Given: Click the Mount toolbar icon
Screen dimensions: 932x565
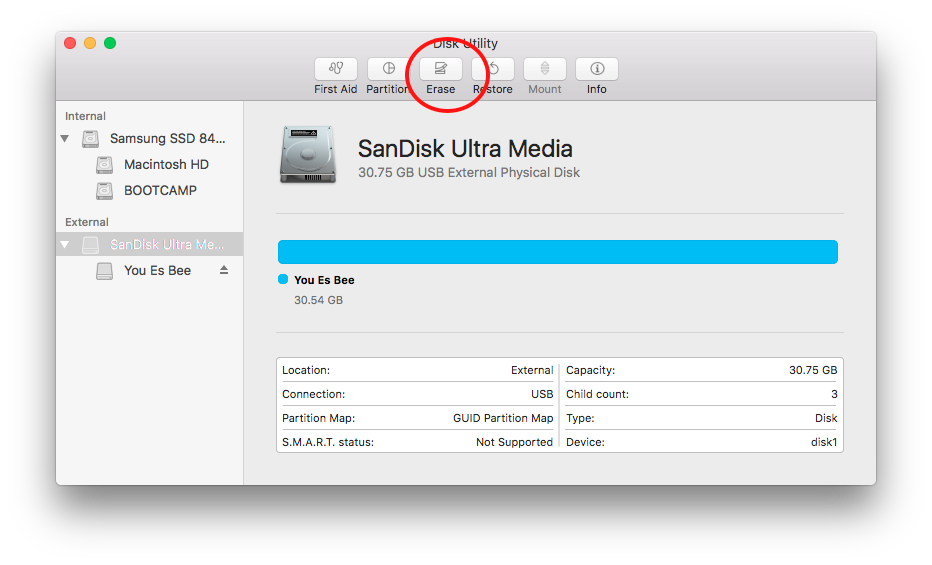Looking at the screenshot, I should coord(544,69).
